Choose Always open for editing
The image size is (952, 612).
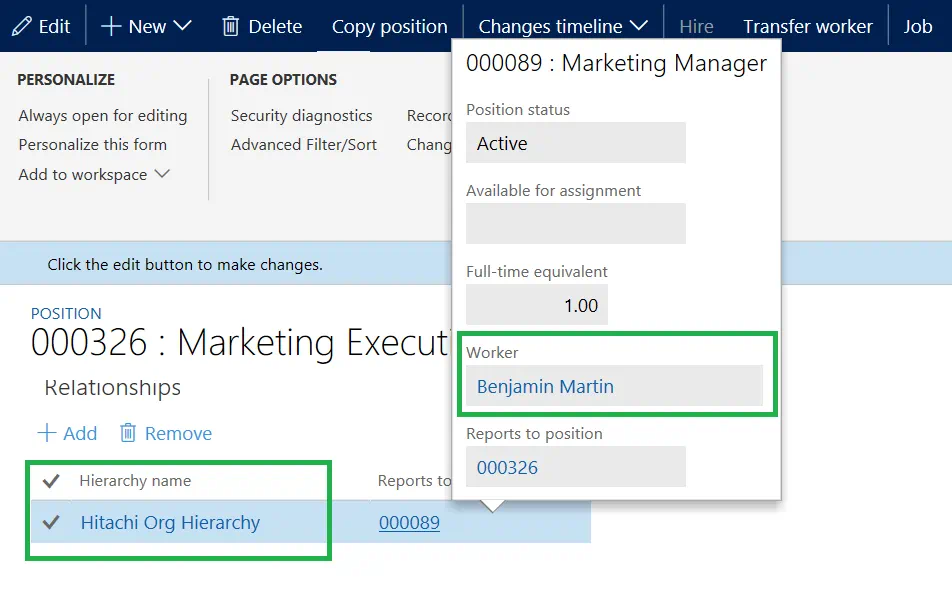coord(103,115)
